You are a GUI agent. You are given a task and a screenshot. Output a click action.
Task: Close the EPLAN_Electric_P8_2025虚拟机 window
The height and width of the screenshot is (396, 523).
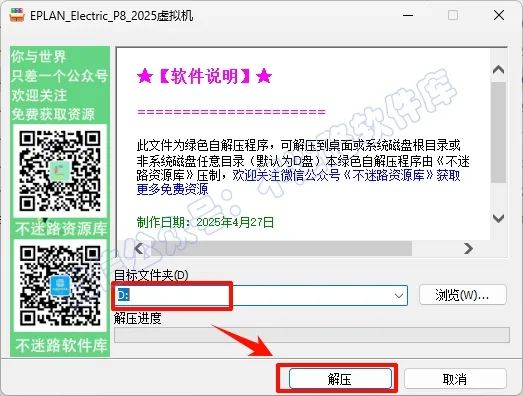click(x=499, y=15)
